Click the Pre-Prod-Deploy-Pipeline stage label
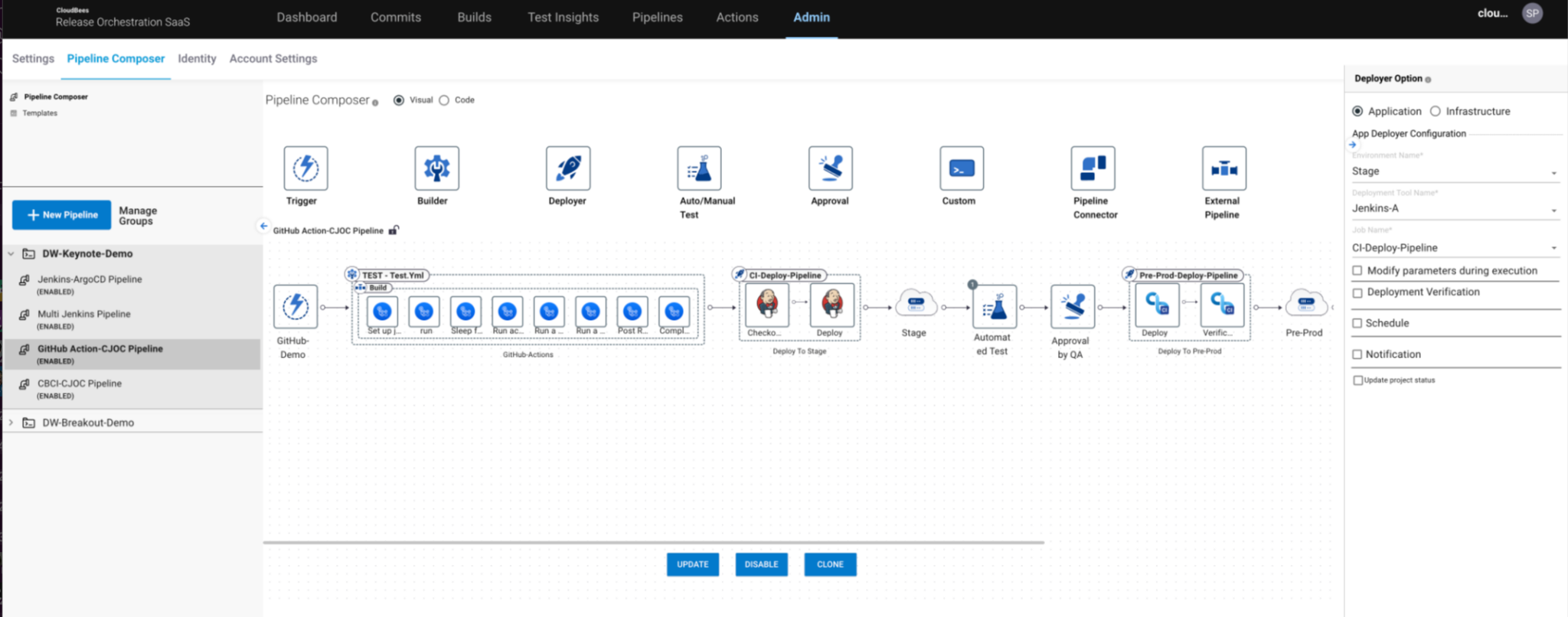Viewport: 1568px width, 617px height. click(x=1188, y=275)
